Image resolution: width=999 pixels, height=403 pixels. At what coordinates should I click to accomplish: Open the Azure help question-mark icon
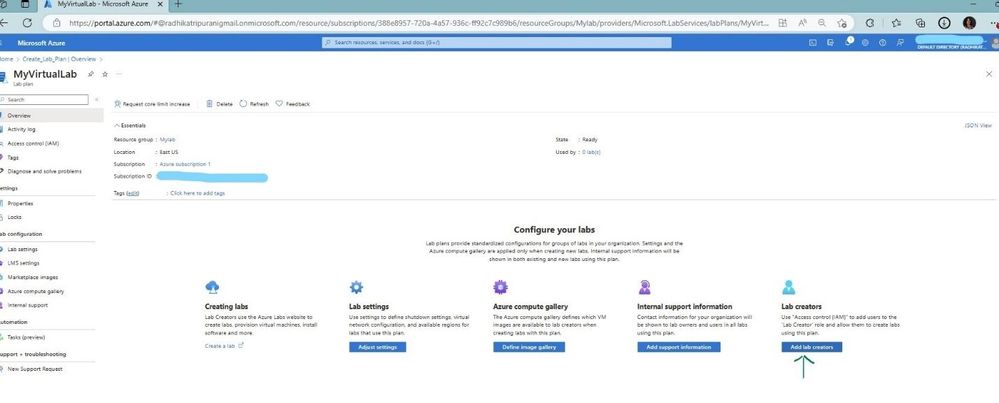click(x=882, y=43)
